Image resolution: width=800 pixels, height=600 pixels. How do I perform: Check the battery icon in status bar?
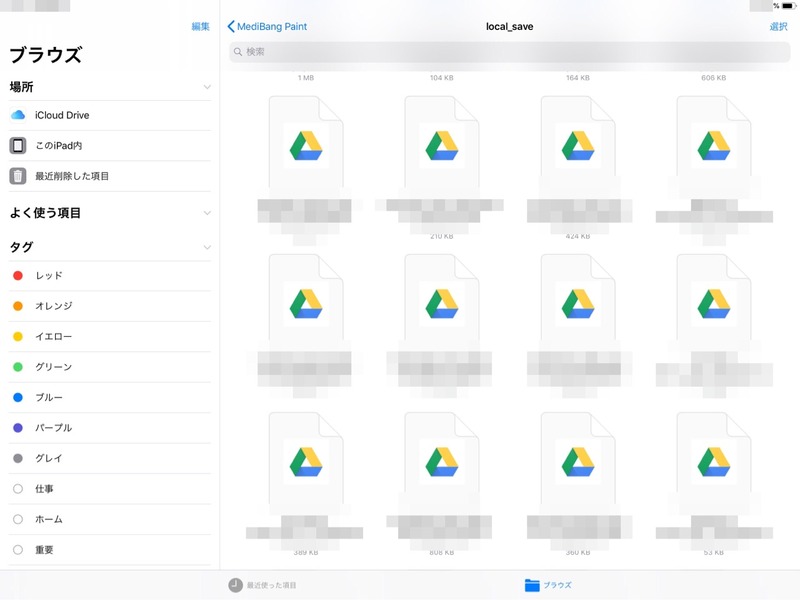[x=788, y=6]
